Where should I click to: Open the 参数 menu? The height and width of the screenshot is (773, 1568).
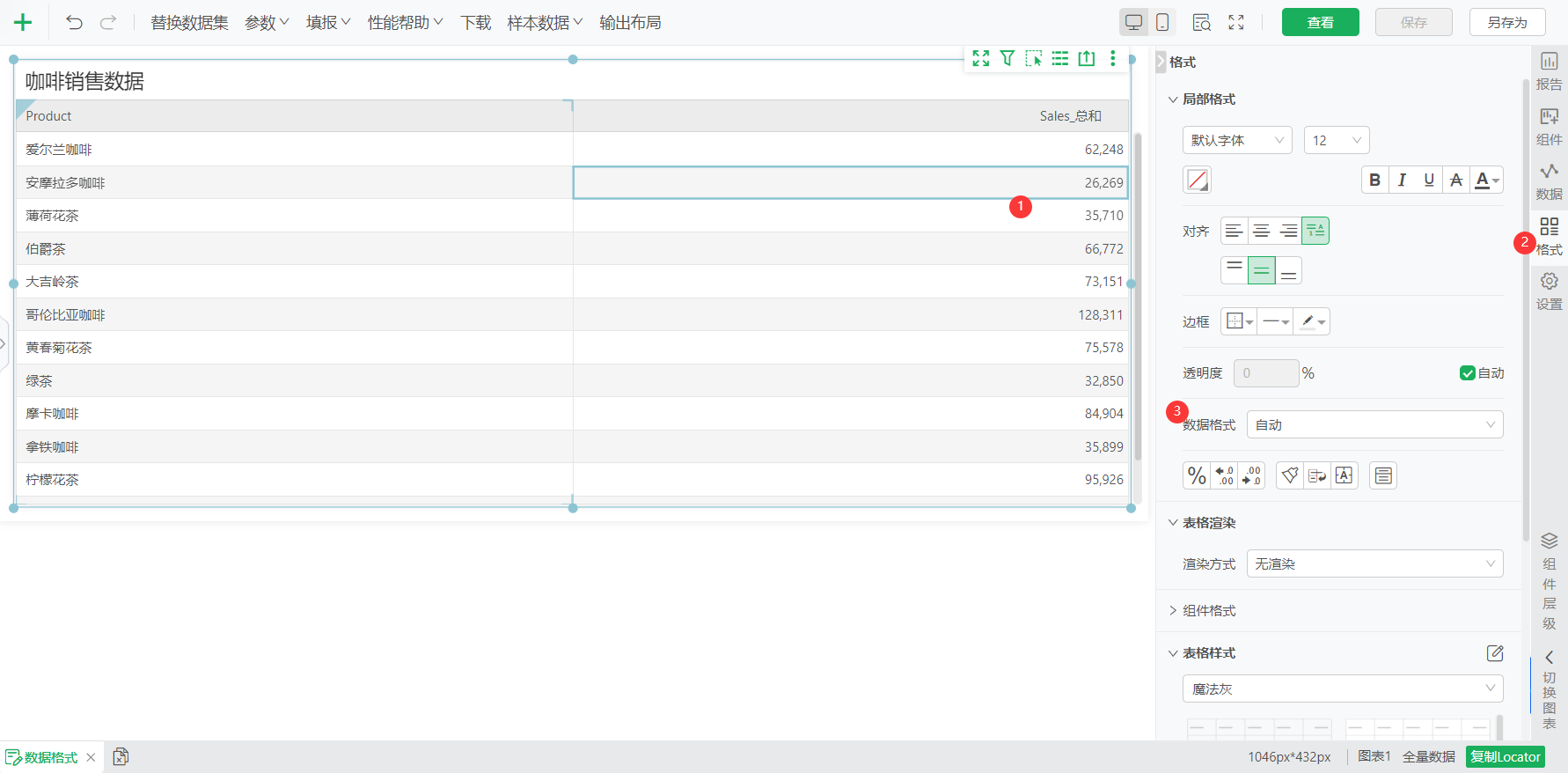[267, 23]
